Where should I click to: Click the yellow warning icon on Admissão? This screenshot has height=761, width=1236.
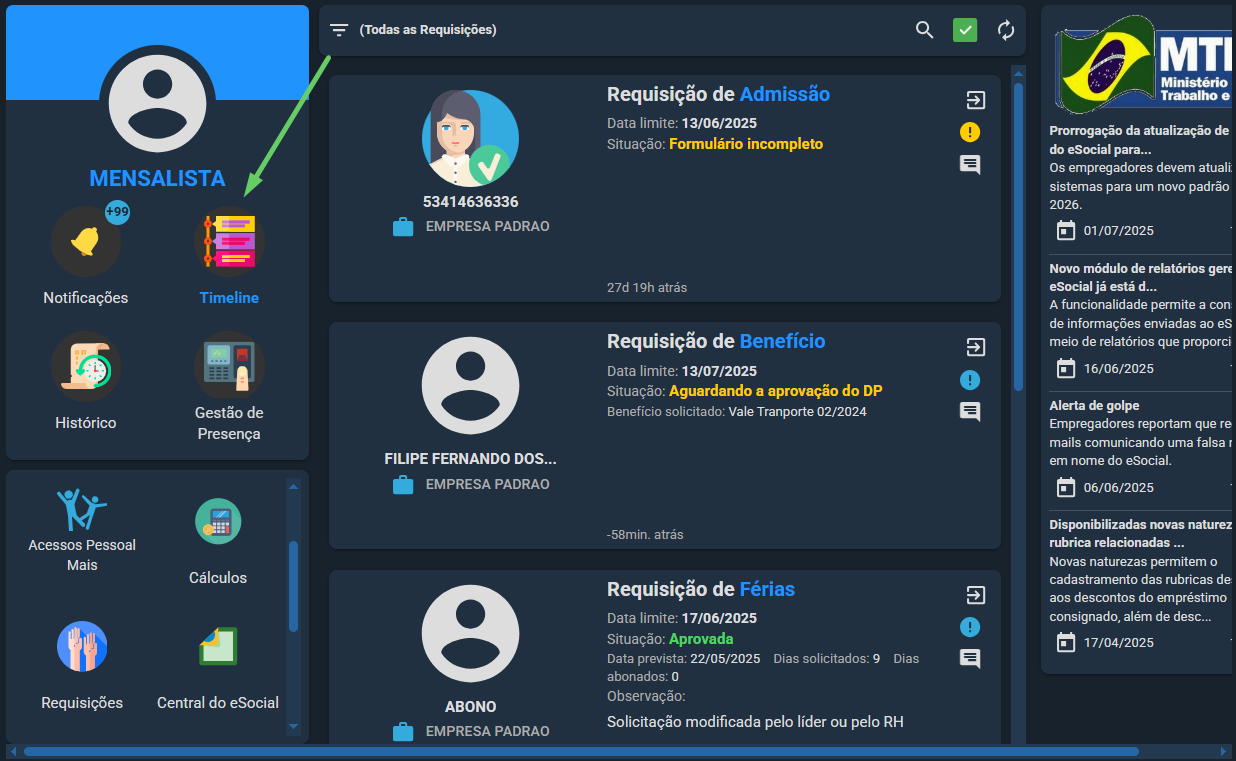(x=970, y=132)
